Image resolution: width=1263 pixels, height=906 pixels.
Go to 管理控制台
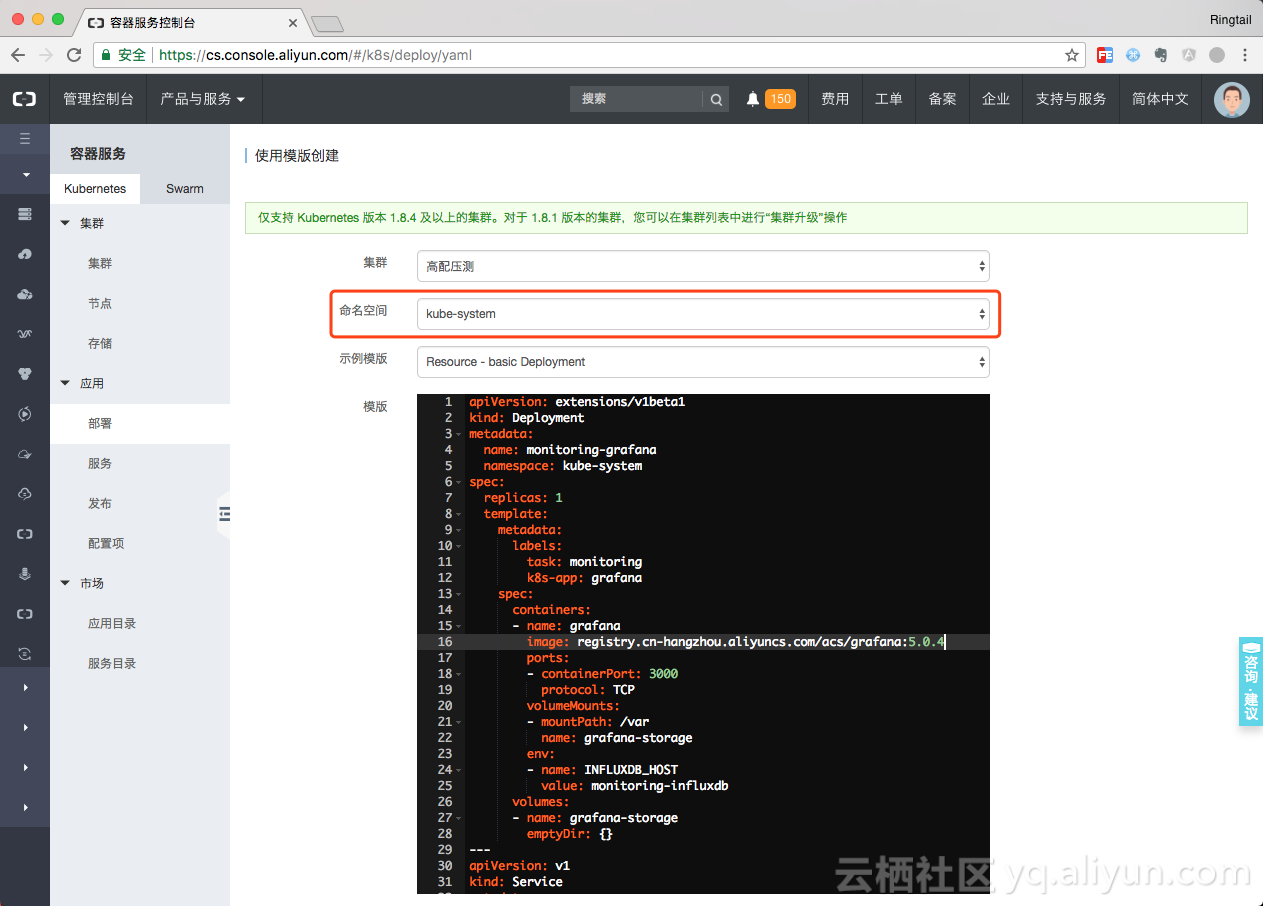[x=98, y=99]
